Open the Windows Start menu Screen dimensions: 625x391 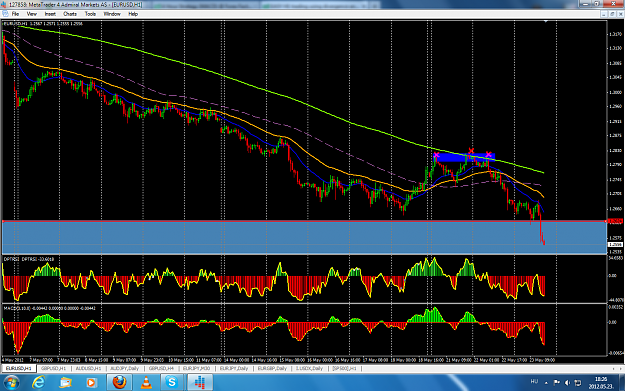coord(11,383)
